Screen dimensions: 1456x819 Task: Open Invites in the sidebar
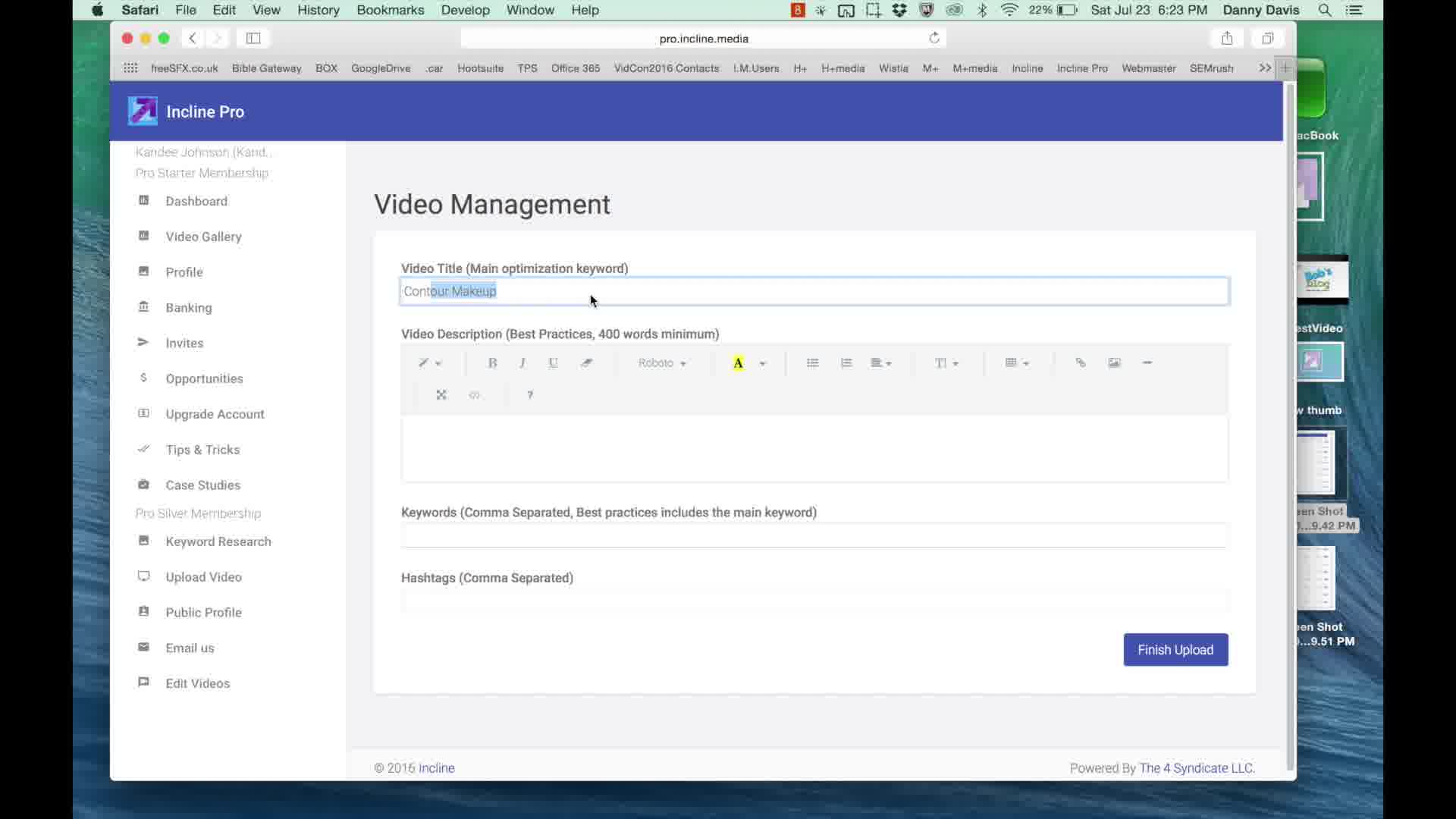(x=184, y=344)
